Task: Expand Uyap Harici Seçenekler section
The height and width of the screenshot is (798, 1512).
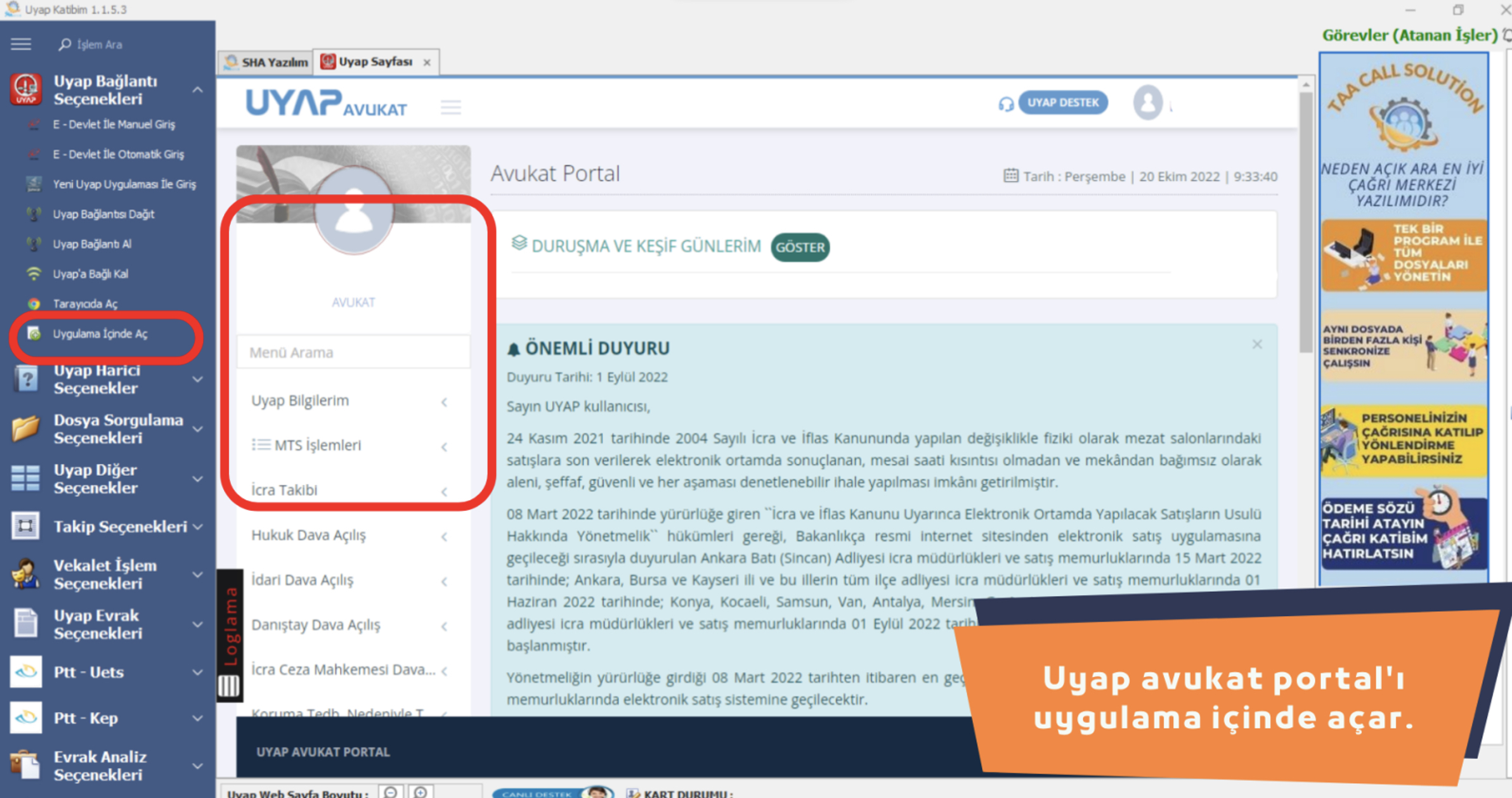Action: [x=198, y=379]
